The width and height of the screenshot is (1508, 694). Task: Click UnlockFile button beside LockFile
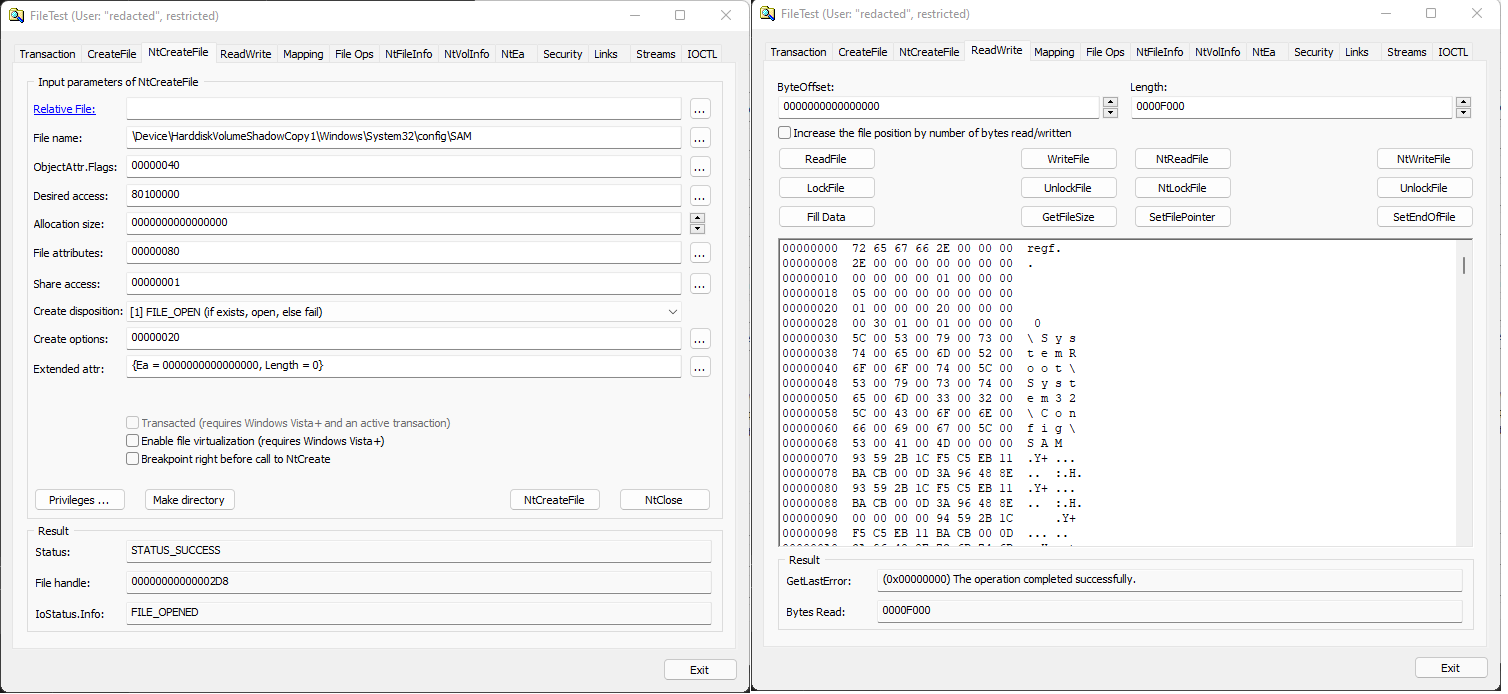pyautogui.click(x=1068, y=188)
